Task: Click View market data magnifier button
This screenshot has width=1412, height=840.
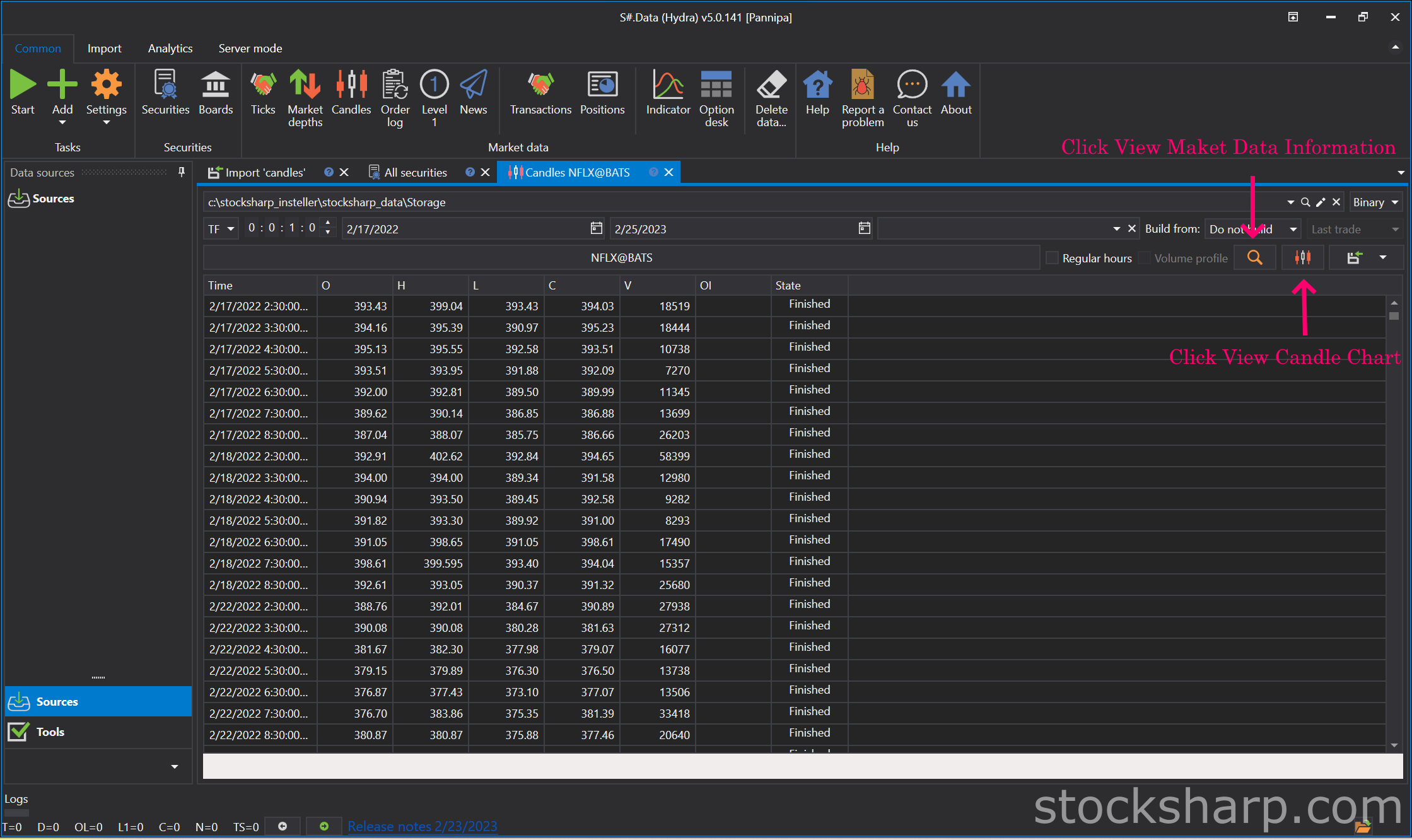Action: pyautogui.click(x=1255, y=257)
